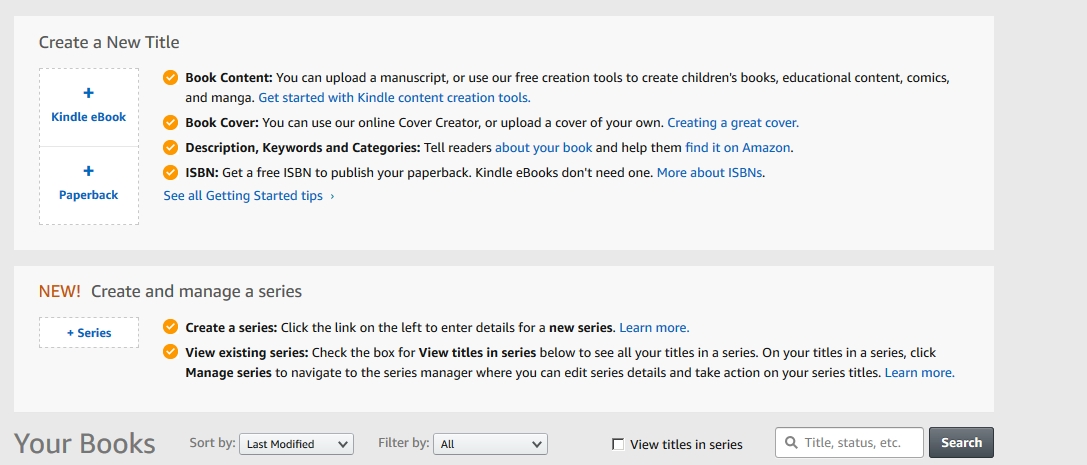The height and width of the screenshot is (465, 1087).
Task: Click the plus icon above Paperback
Action: 88,171
